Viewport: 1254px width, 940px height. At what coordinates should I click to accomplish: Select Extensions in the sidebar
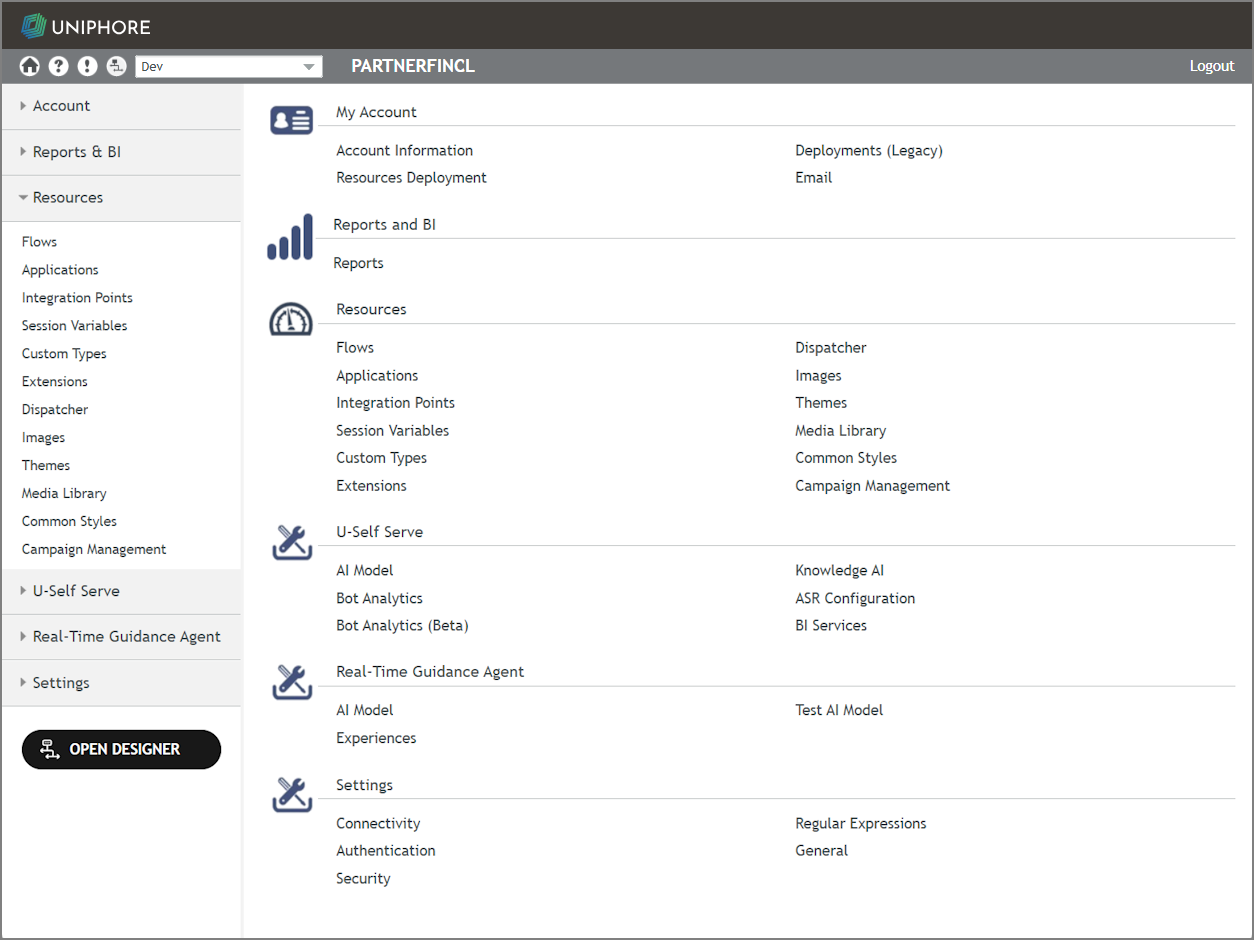[55, 382]
